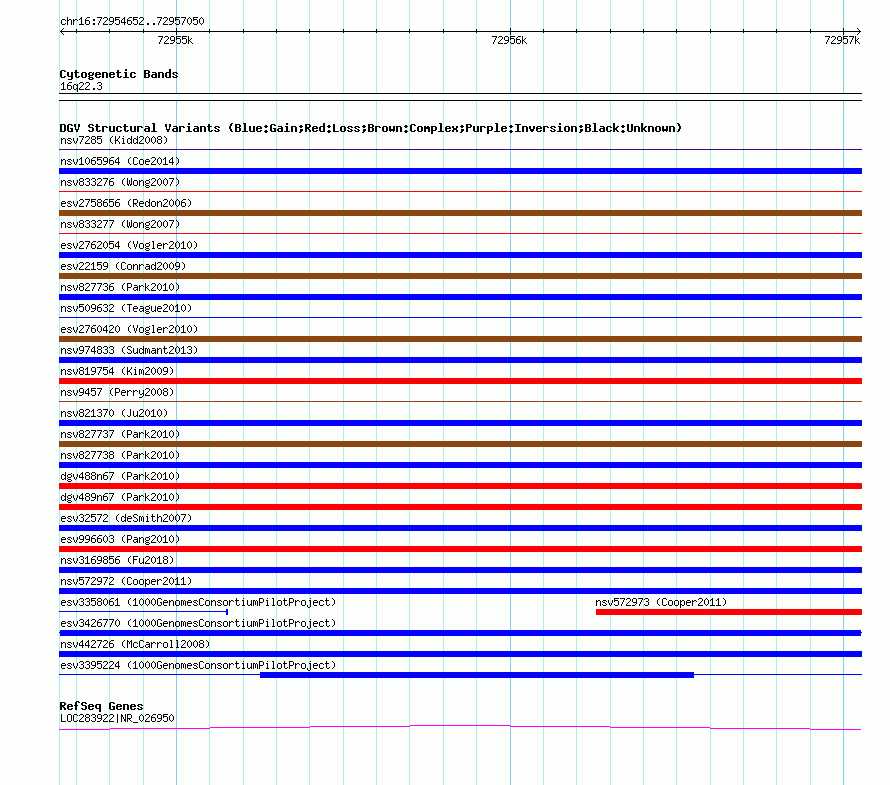This screenshot has height=785, width=890.
Task: Click the 72956k ruler tick label
Action: pyautogui.click(x=509, y=40)
